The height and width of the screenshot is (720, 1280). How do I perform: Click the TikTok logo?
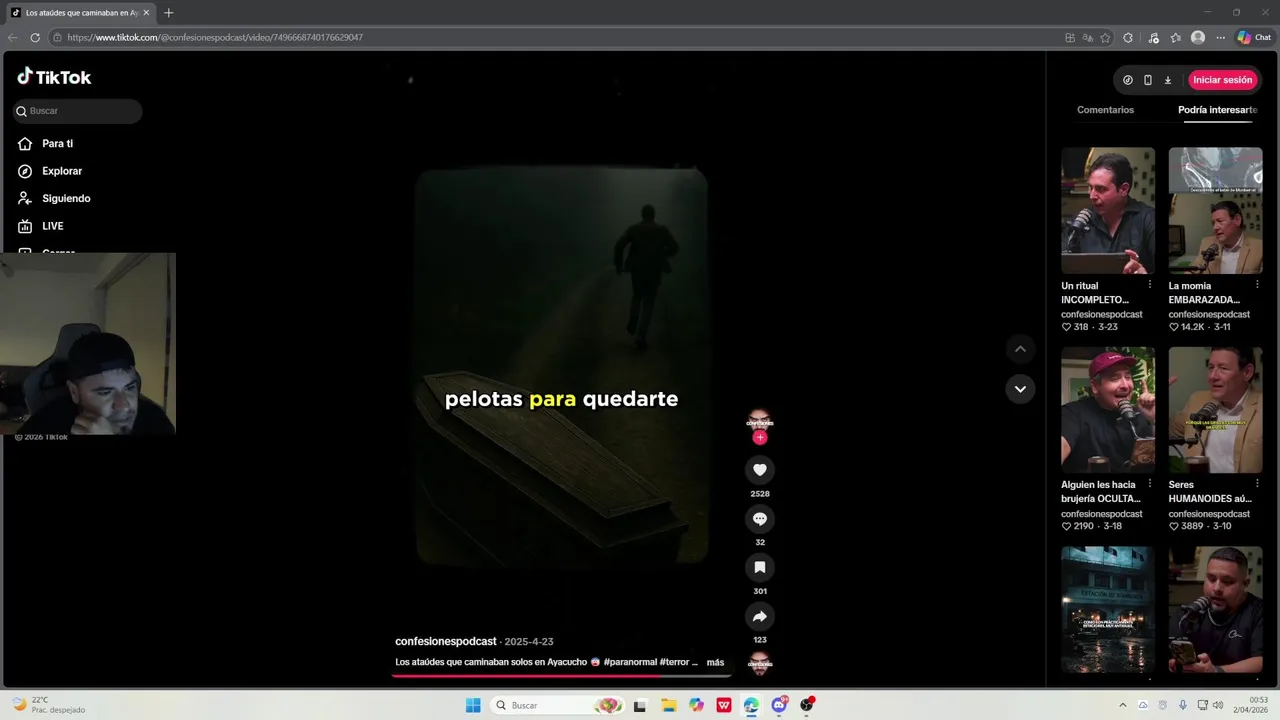click(54, 77)
